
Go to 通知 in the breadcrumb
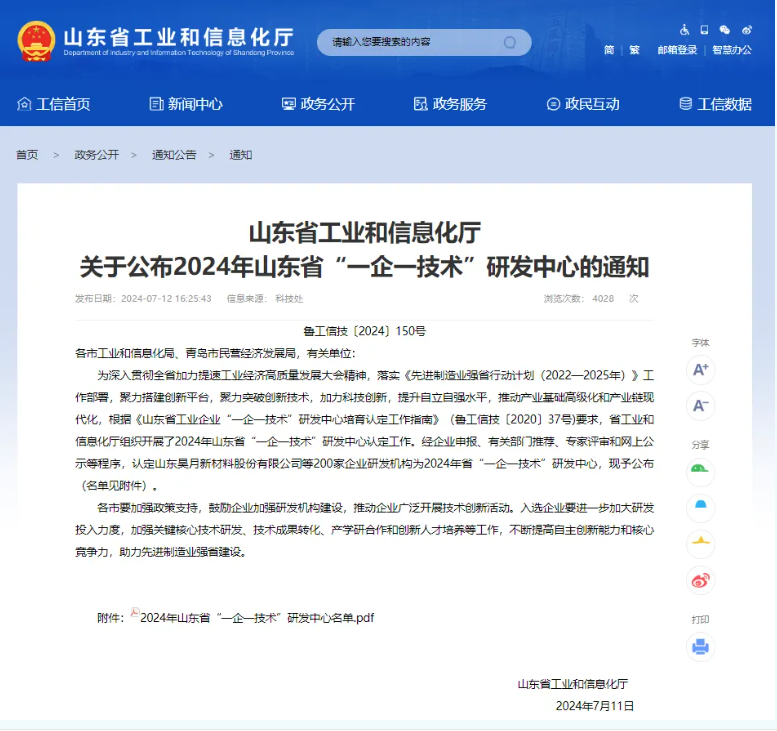click(240, 155)
